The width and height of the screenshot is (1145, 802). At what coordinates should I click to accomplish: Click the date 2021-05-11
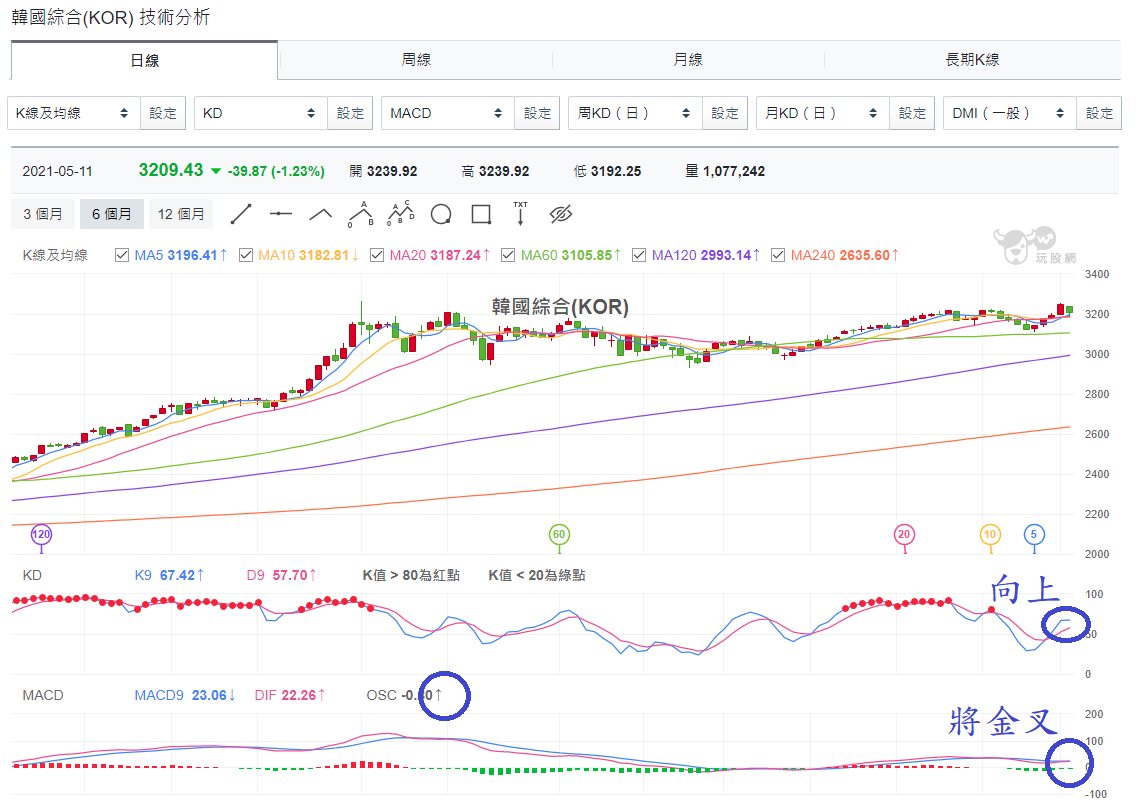click(58, 172)
